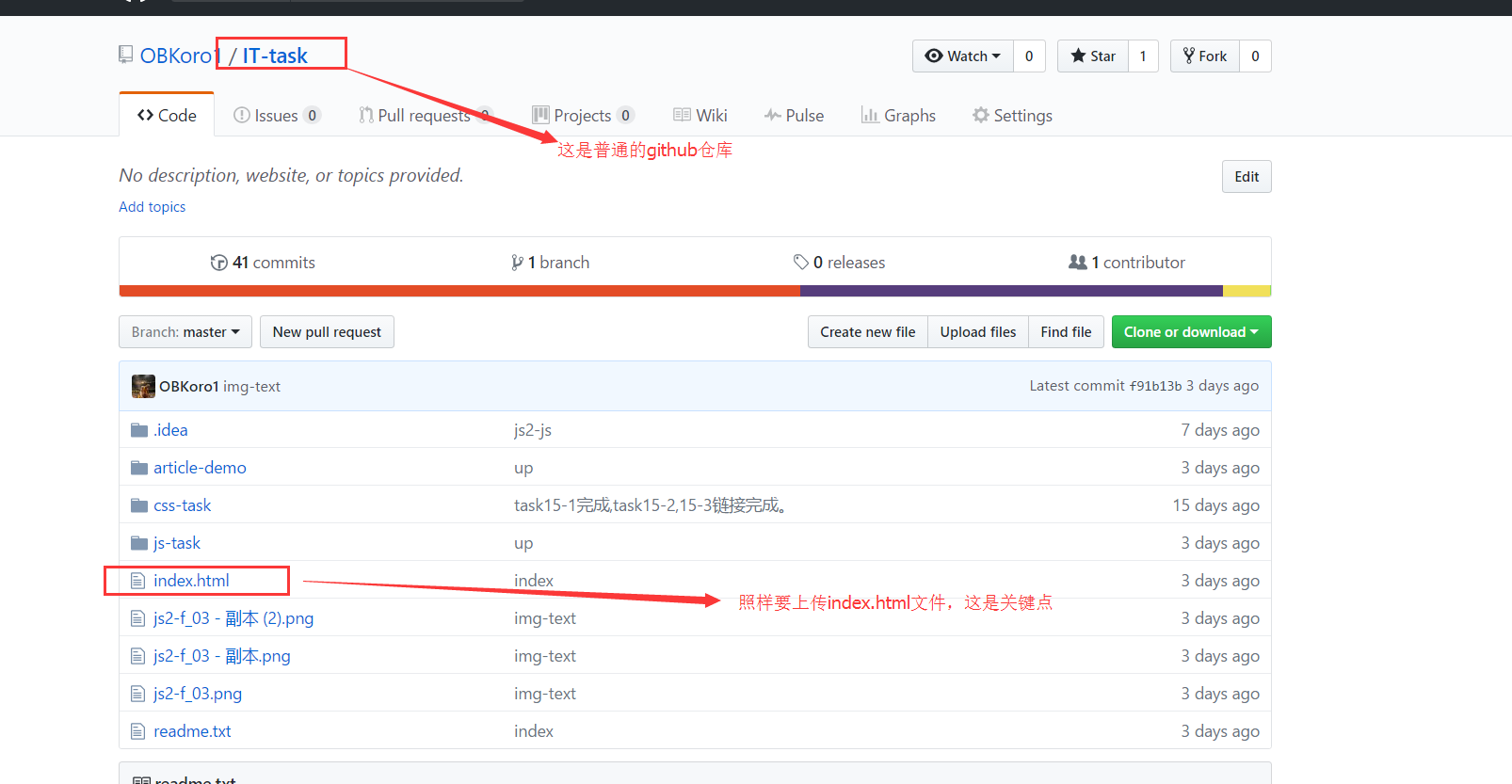
Task: View the 1 branch list
Action: click(x=550, y=262)
